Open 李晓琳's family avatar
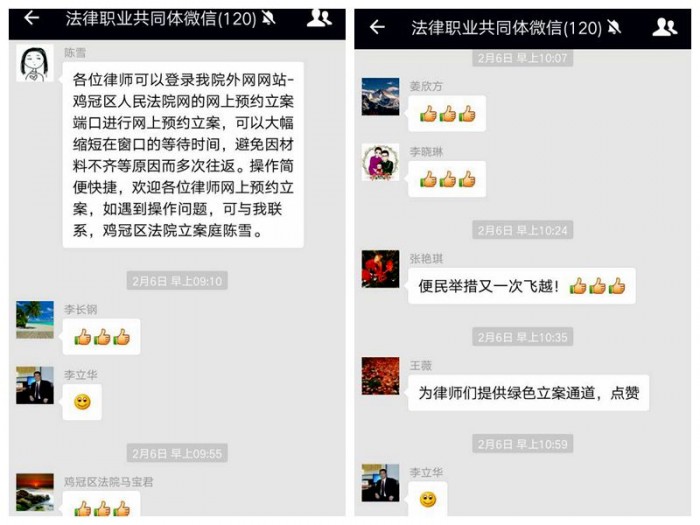 tap(380, 162)
